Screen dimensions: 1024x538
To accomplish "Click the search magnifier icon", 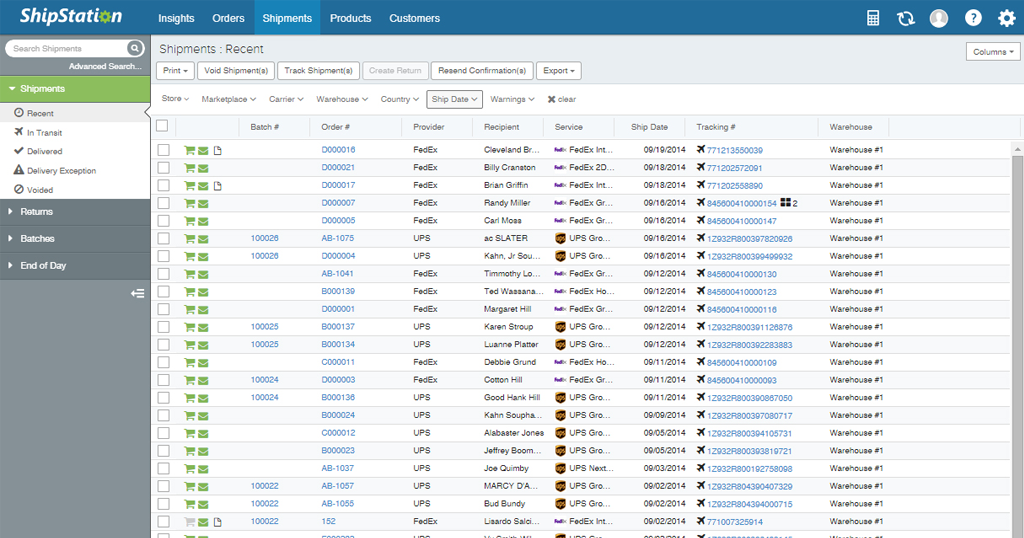I will 135,48.
